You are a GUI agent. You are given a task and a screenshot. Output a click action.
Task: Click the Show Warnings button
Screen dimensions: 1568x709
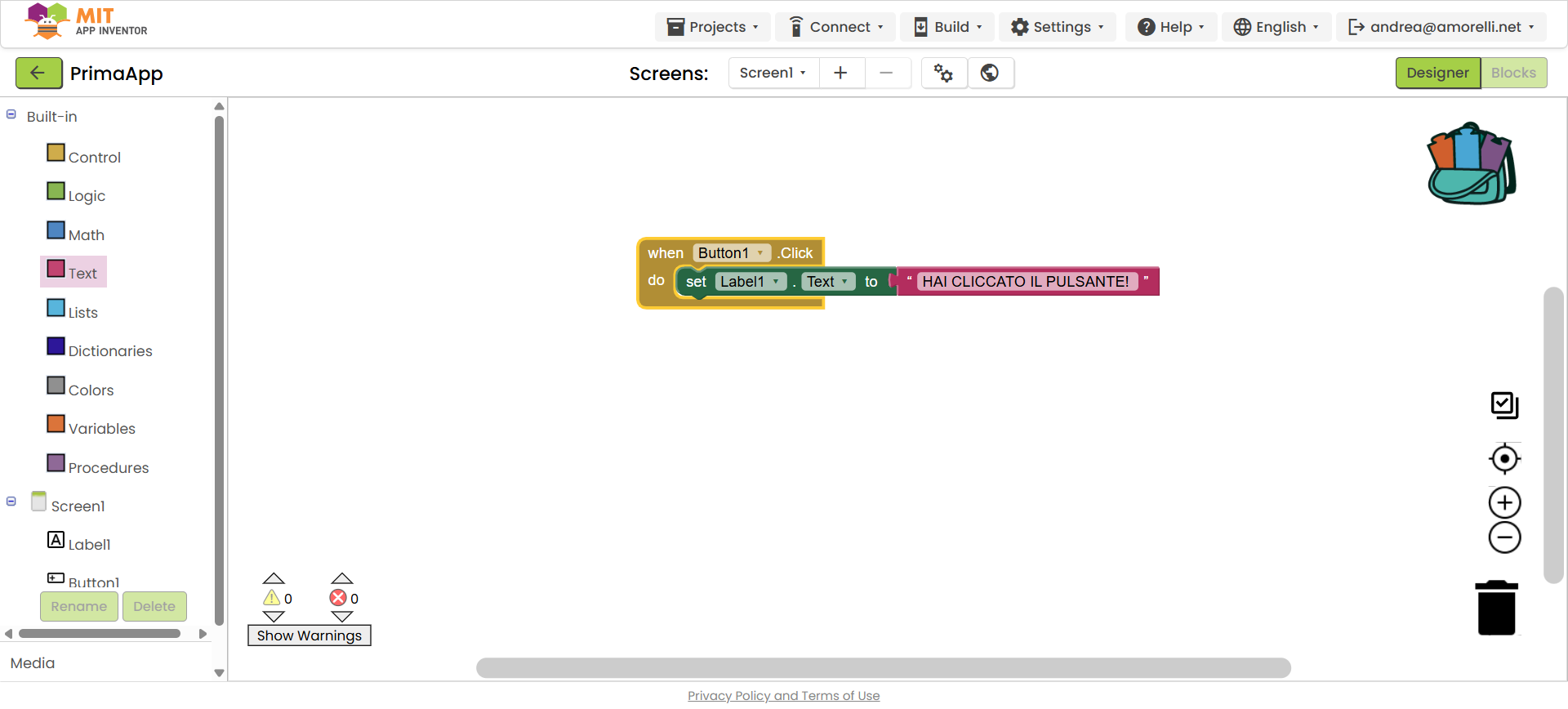click(309, 635)
